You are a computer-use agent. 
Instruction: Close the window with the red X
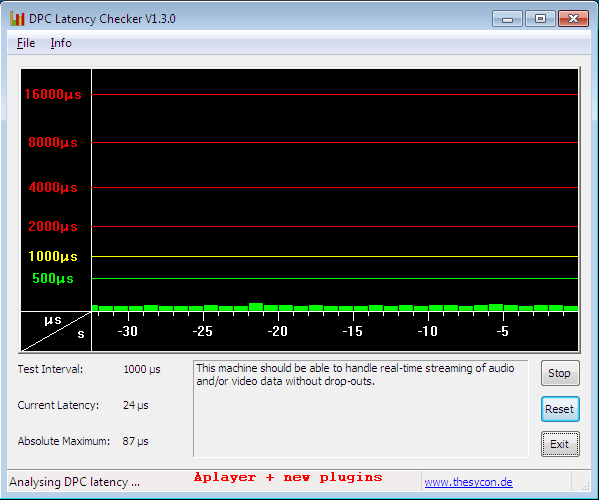(x=573, y=19)
